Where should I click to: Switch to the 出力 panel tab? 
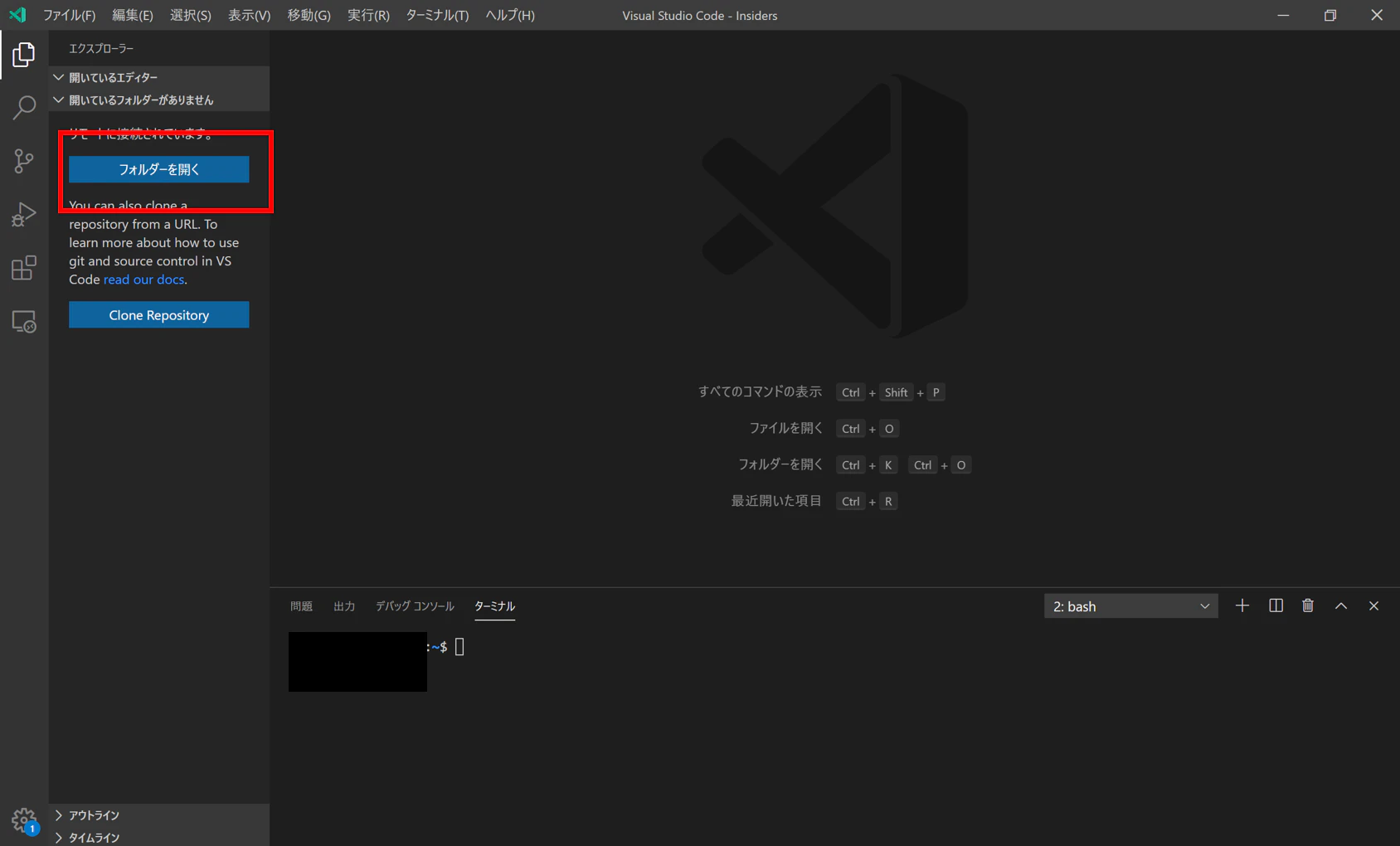[344, 606]
